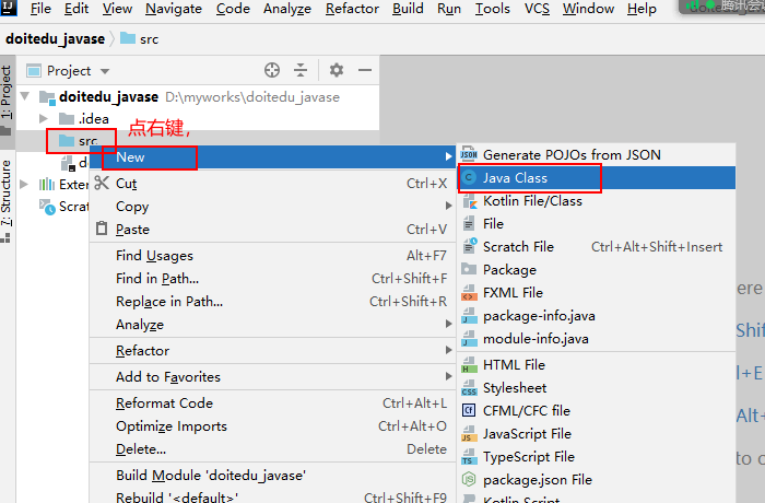Expand the Refactor submenu arrow in context menu
This screenshot has width=765, height=503.
coord(448,350)
